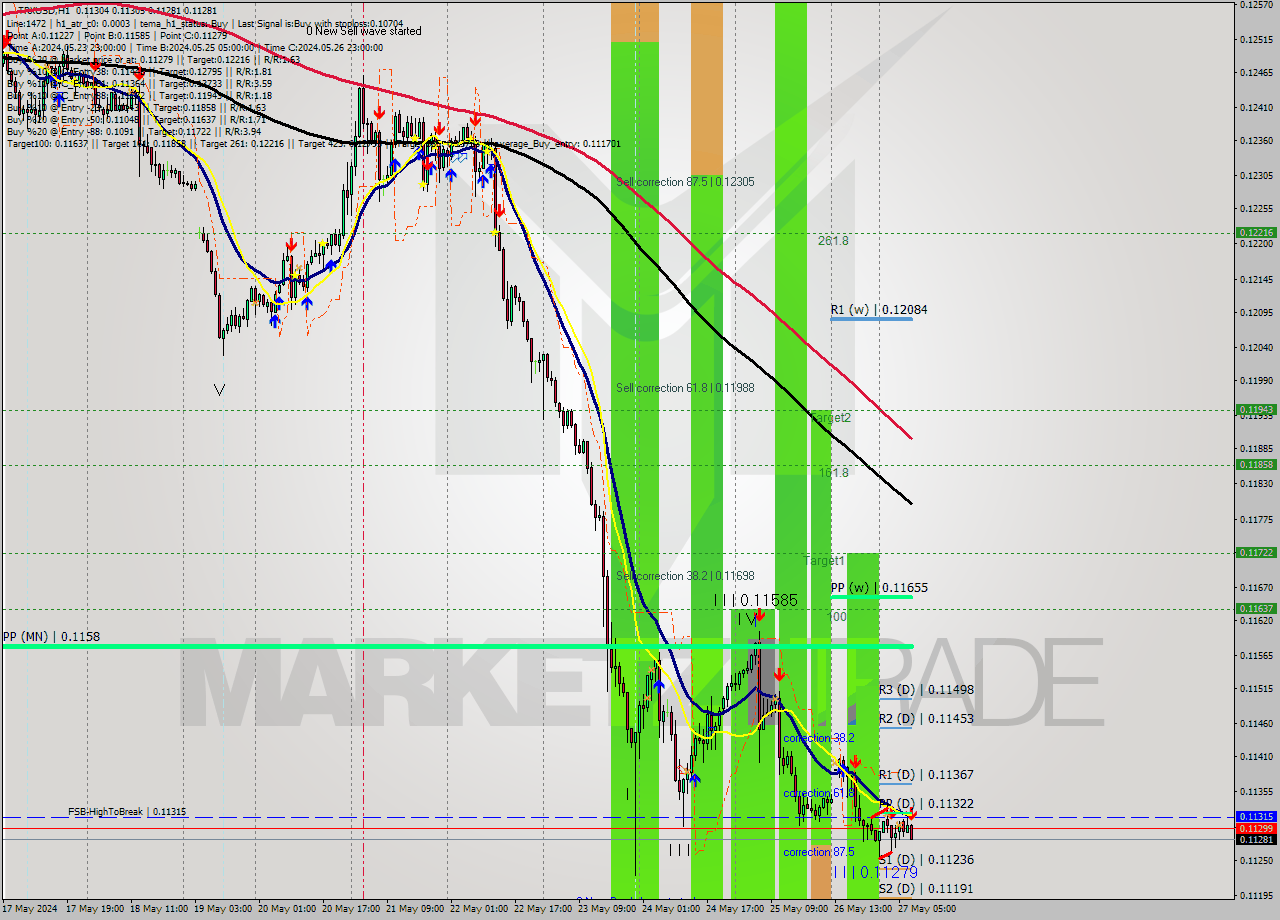The image size is (1280, 920).
Task: Click the red 0.11299 price axis tag
Action: (1256, 828)
